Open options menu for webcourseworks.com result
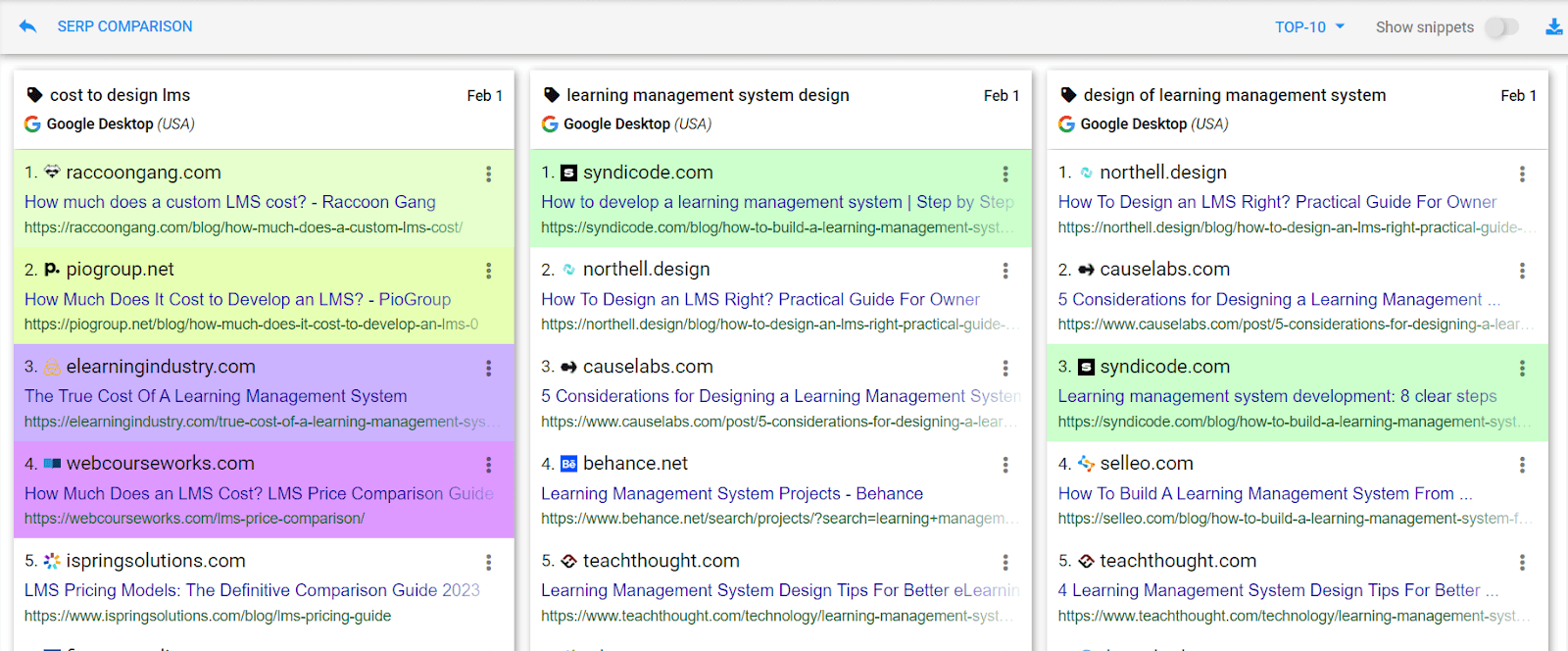 [x=489, y=465]
